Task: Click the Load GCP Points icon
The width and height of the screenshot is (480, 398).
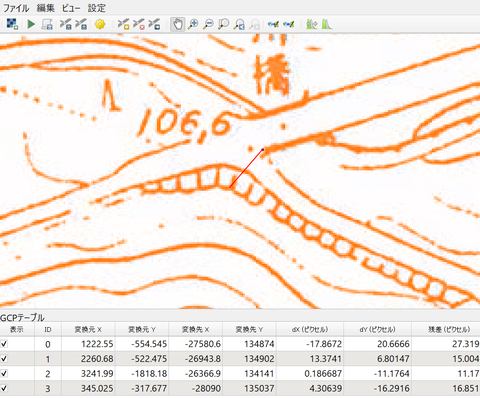Action: tap(66, 24)
